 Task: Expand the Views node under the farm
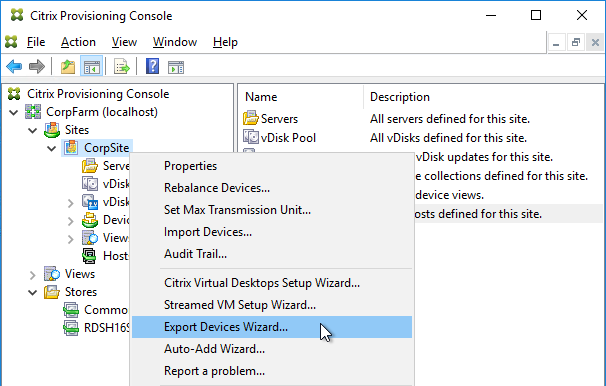pyautogui.click(x=32, y=275)
